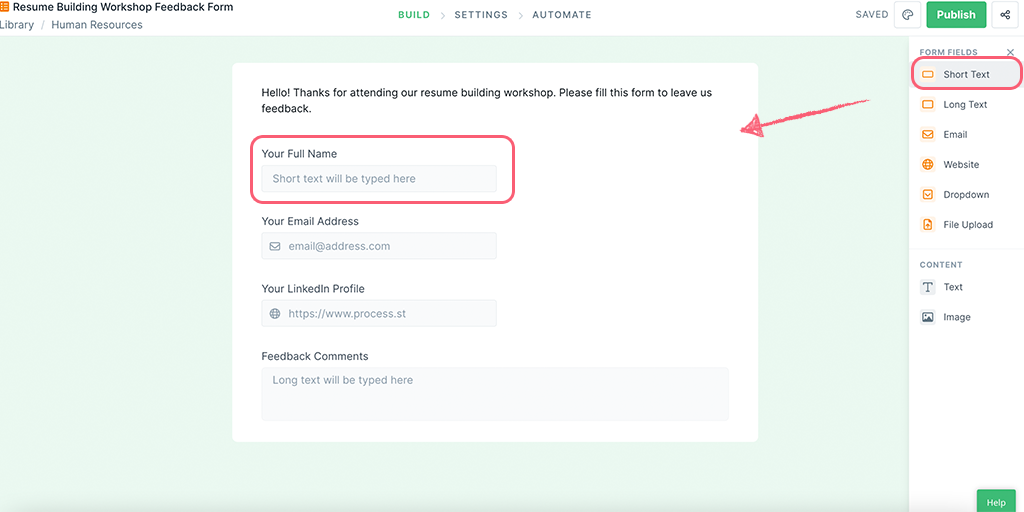
Task: Add a Long Text field label
Action: [965, 104]
